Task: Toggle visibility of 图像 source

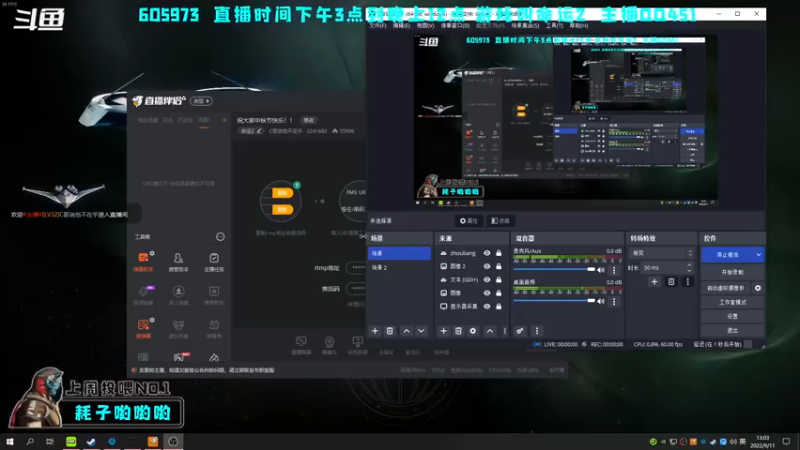Action: (487, 293)
